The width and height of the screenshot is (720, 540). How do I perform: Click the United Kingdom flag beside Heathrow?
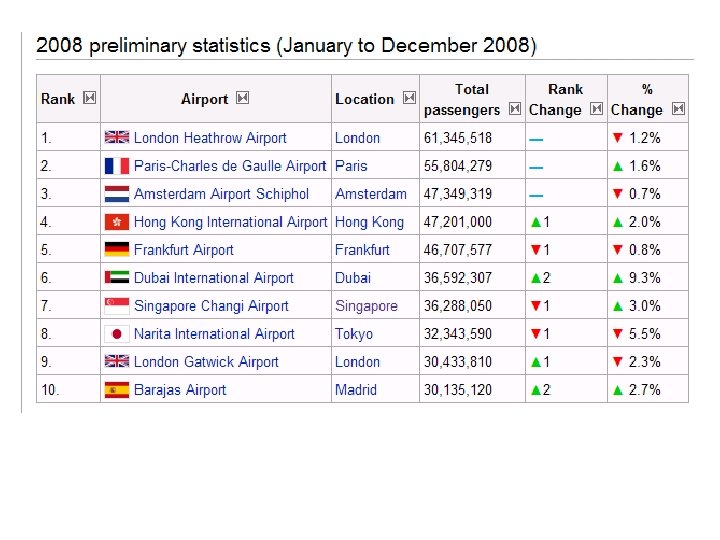point(116,138)
